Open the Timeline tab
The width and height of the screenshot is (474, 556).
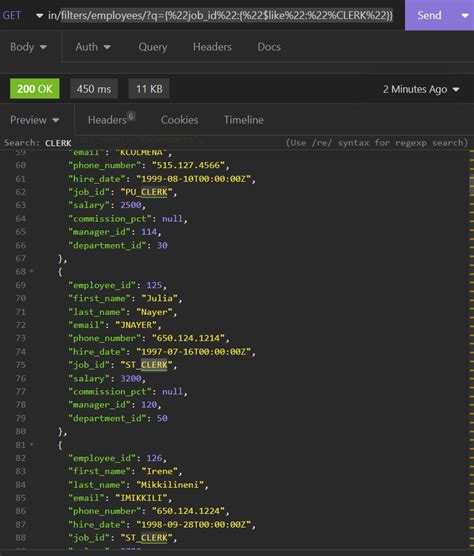click(x=244, y=120)
